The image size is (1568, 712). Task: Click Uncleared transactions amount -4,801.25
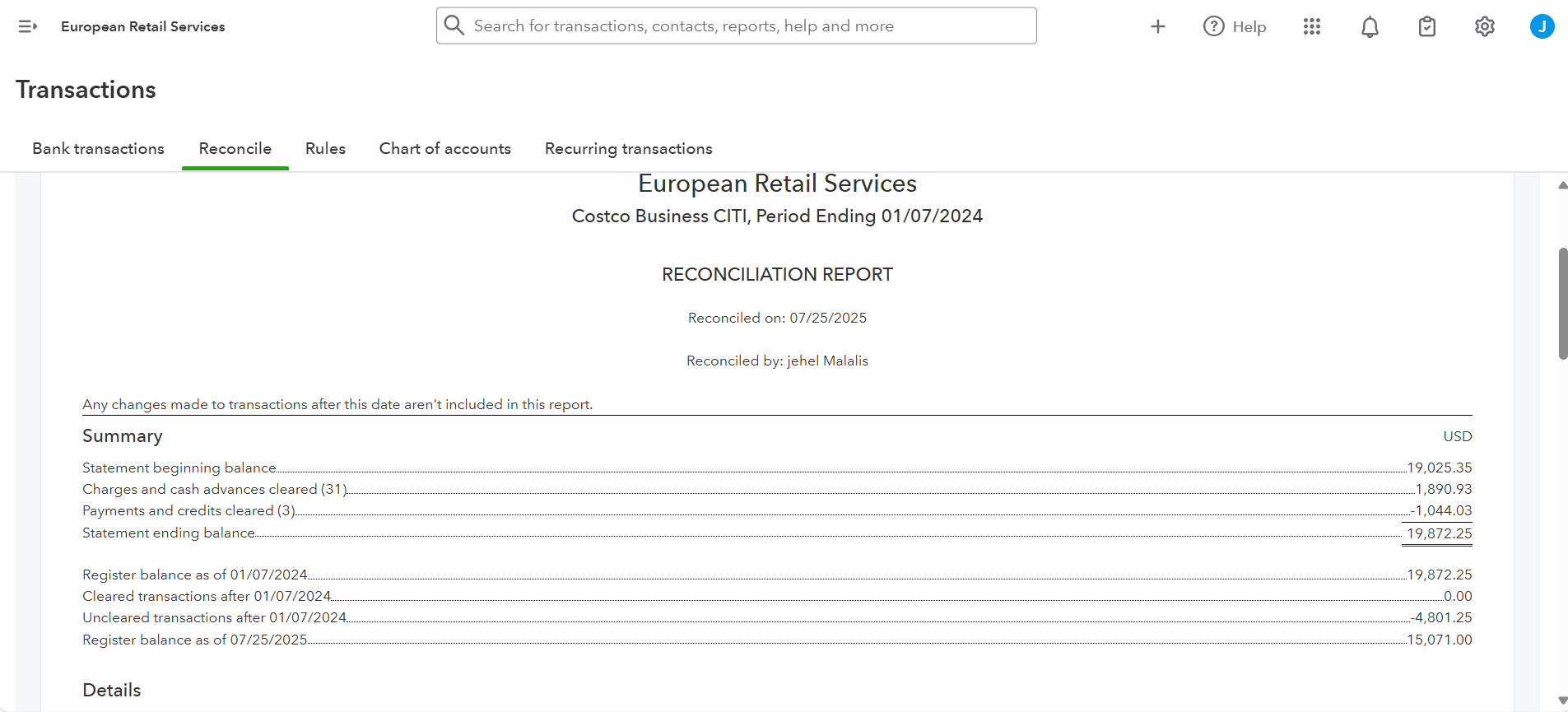(x=1441, y=617)
